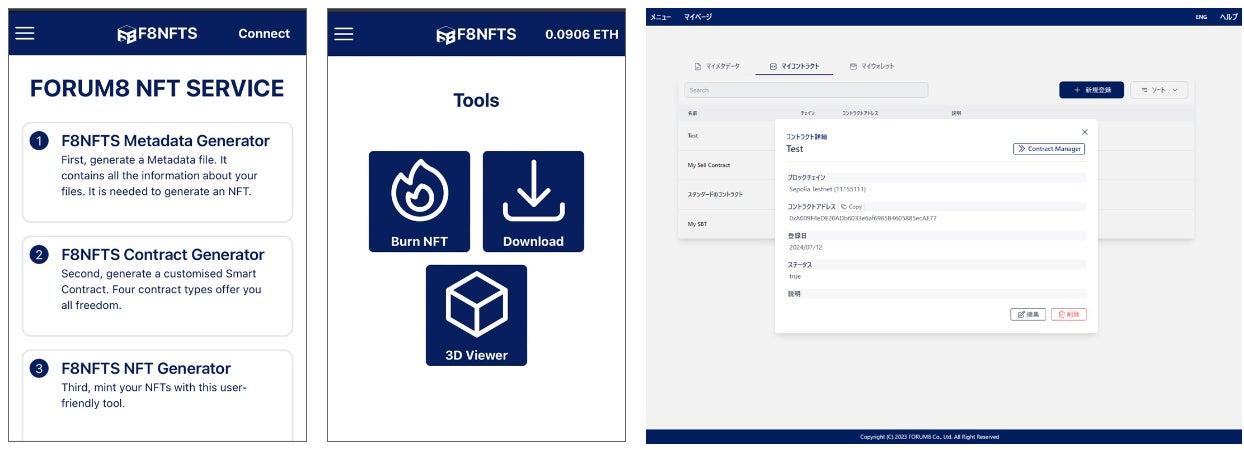Click Sepolia Testnet blockchain value
This screenshot has width=1244, height=450.
(827, 189)
